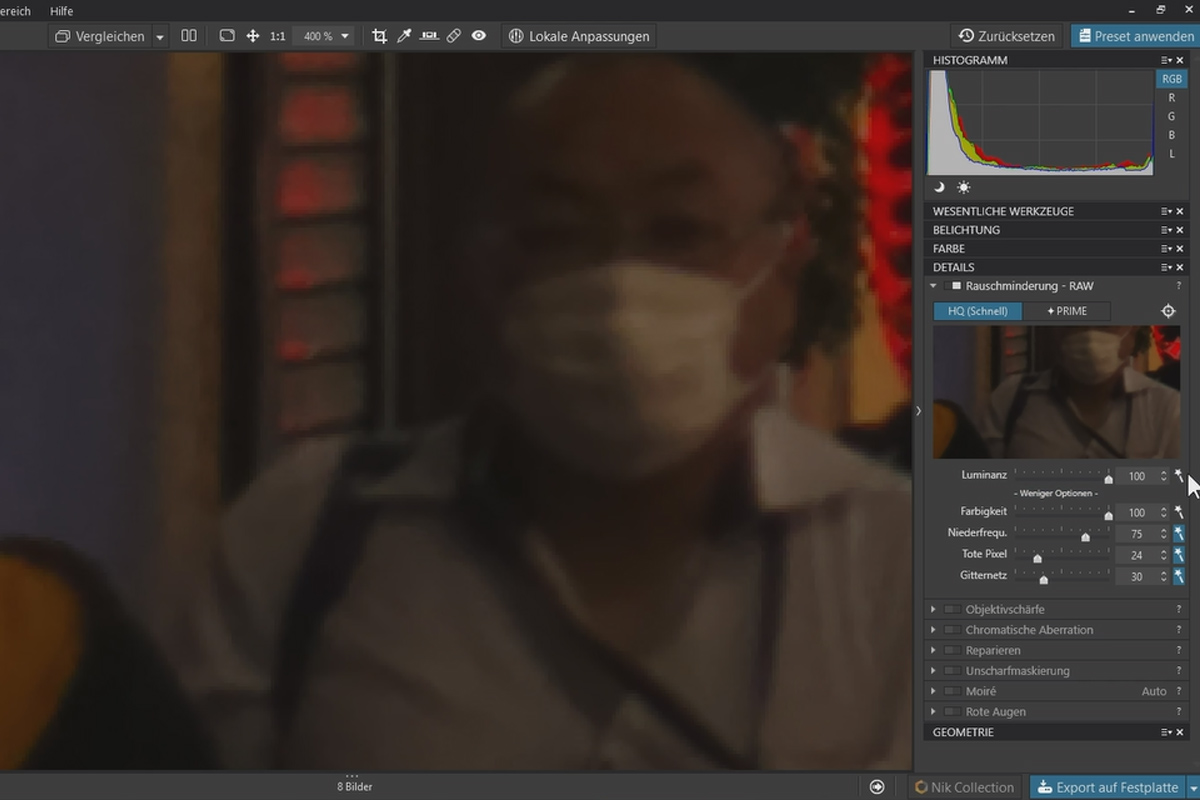Screen dimensions: 1200x800
Task: Click the Luminanz magic wand
Action: tap(1179, 476)
